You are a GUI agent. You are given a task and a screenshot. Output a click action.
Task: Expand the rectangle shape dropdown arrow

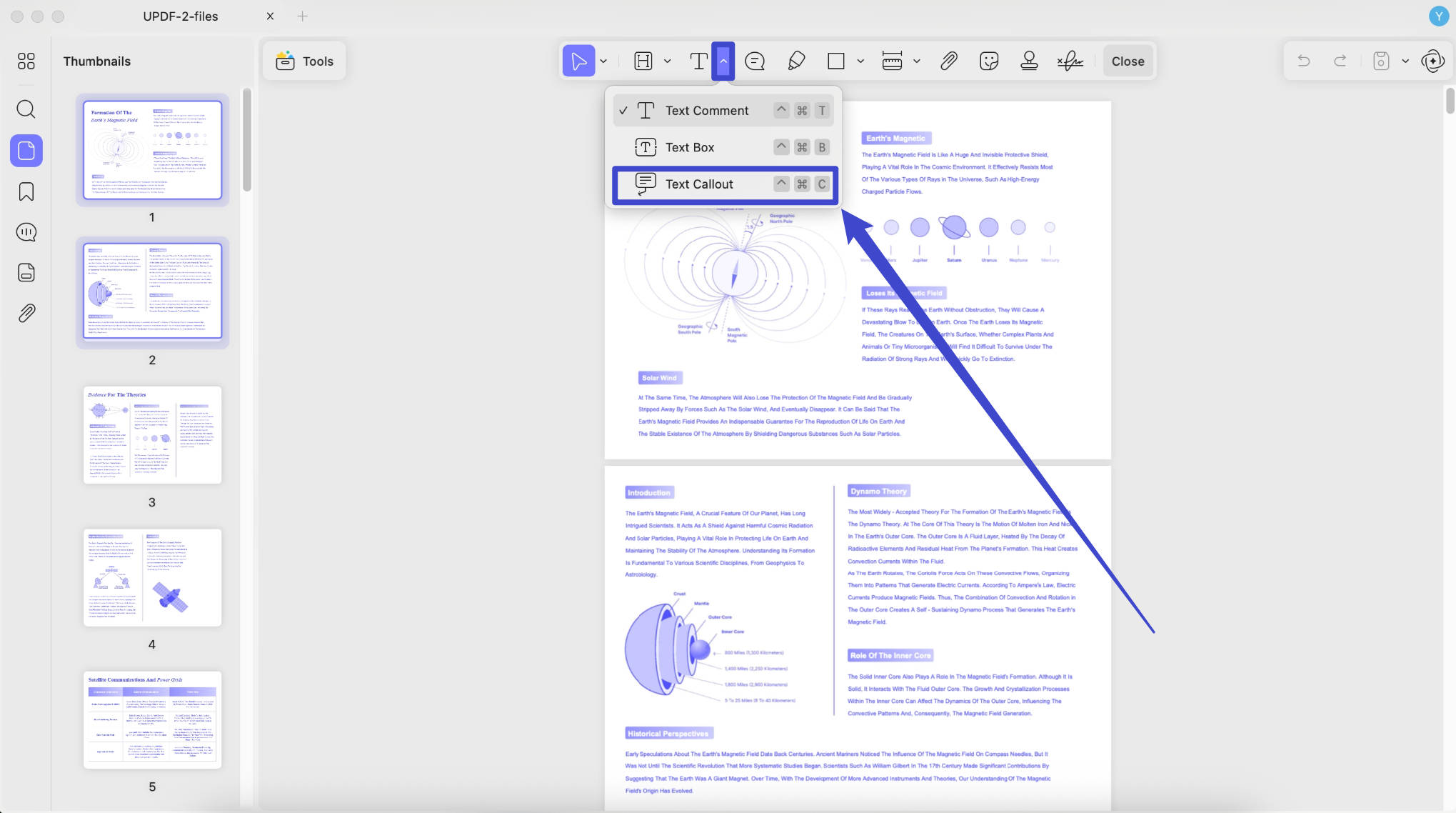point(860,61)
